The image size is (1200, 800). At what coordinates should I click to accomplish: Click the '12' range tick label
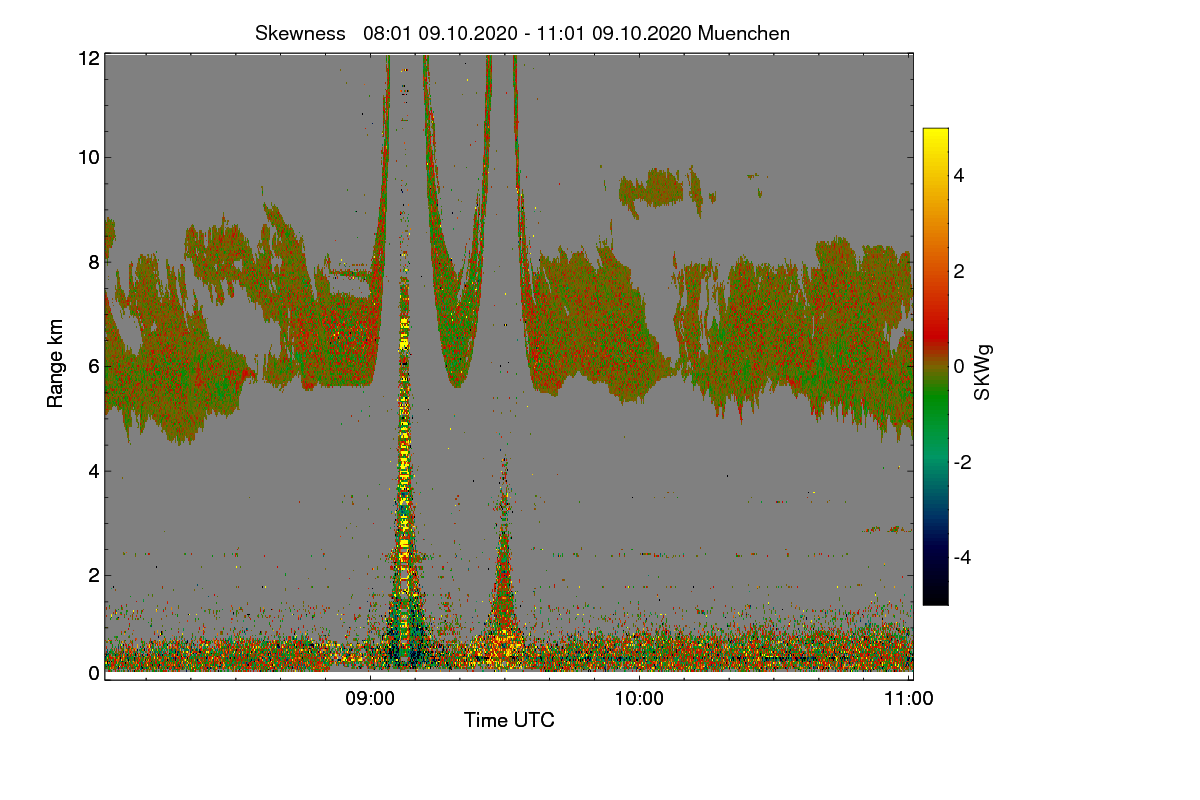[x=88, y=58]
